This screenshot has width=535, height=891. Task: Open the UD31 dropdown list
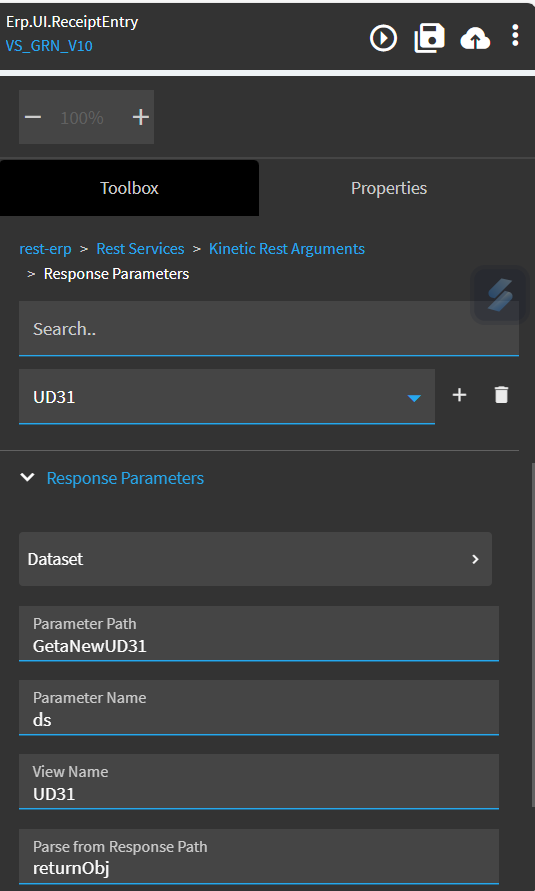click(x=227, y=397)
